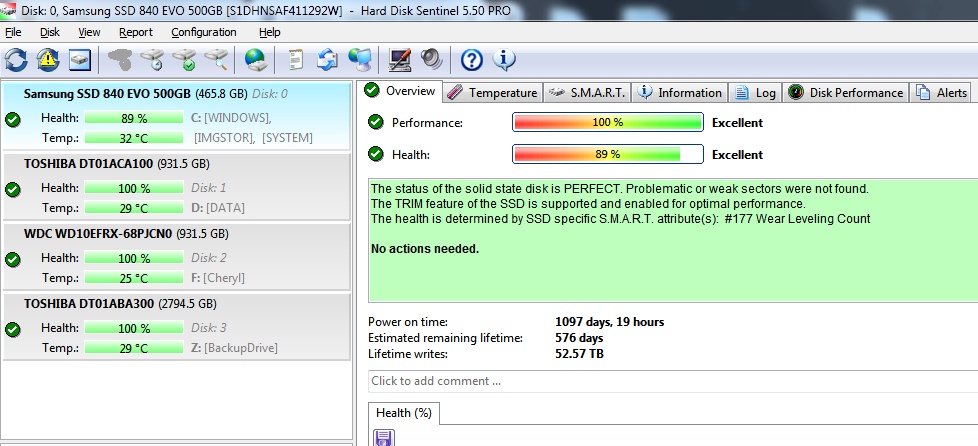Click the blue information bubble icon
The image size is (978, 446).
(x=503, y=60)
